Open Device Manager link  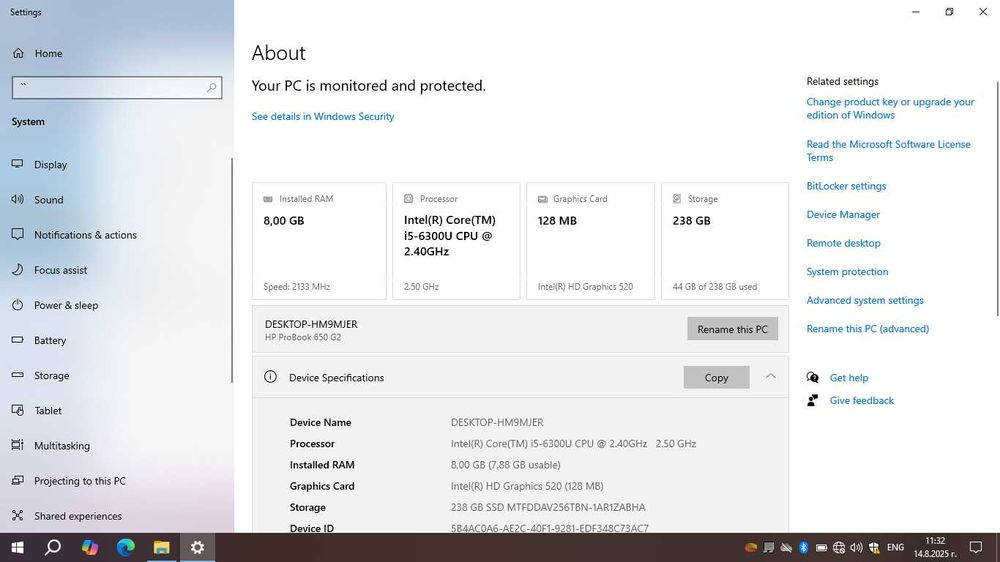click(843, 215)
